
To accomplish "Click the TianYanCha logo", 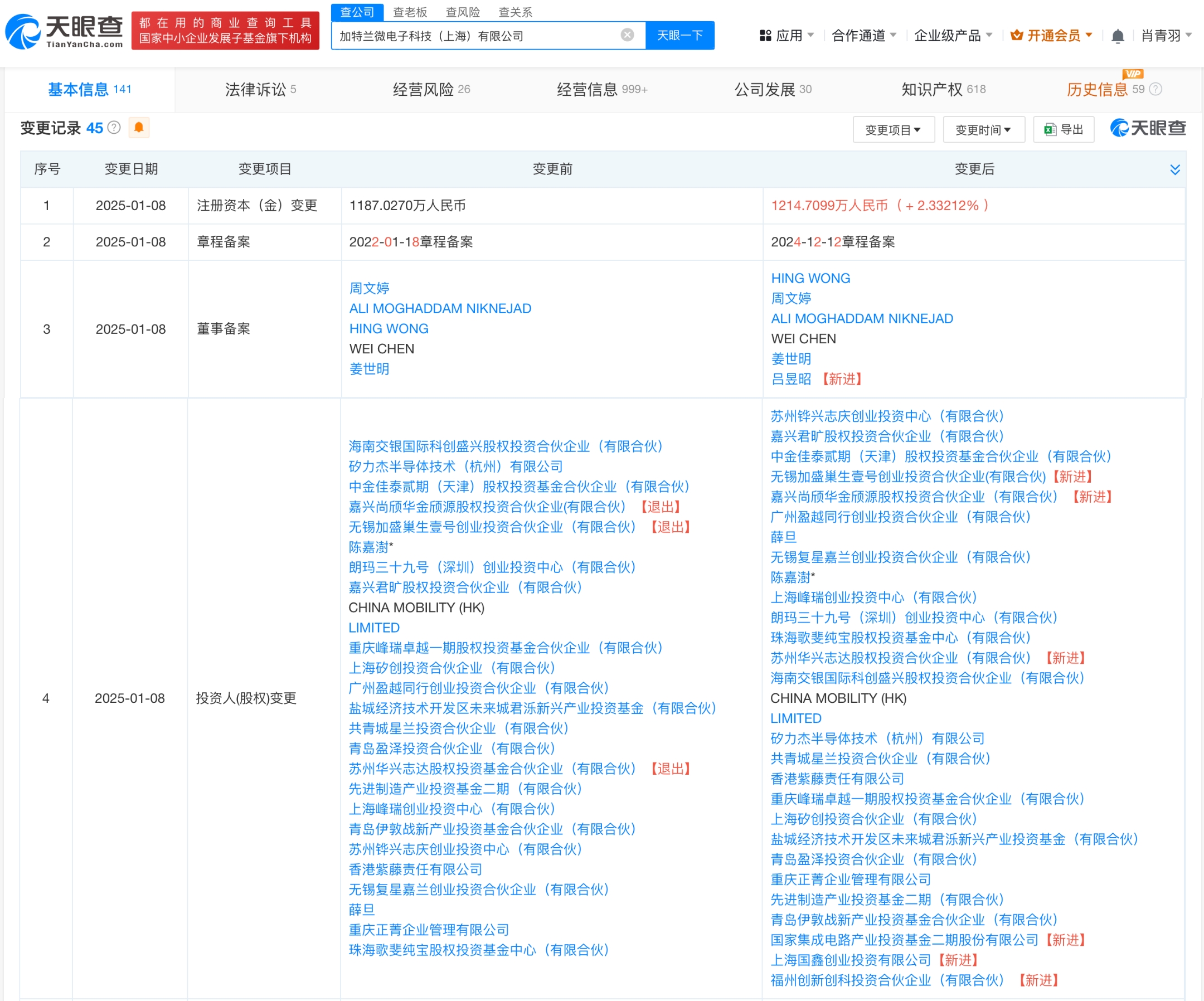I will point(64,31).
